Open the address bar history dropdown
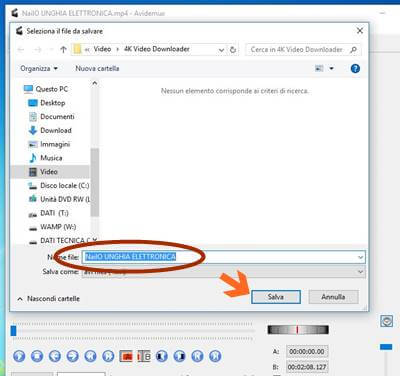This screenshot has height=376, width=400. click(221, 50)
